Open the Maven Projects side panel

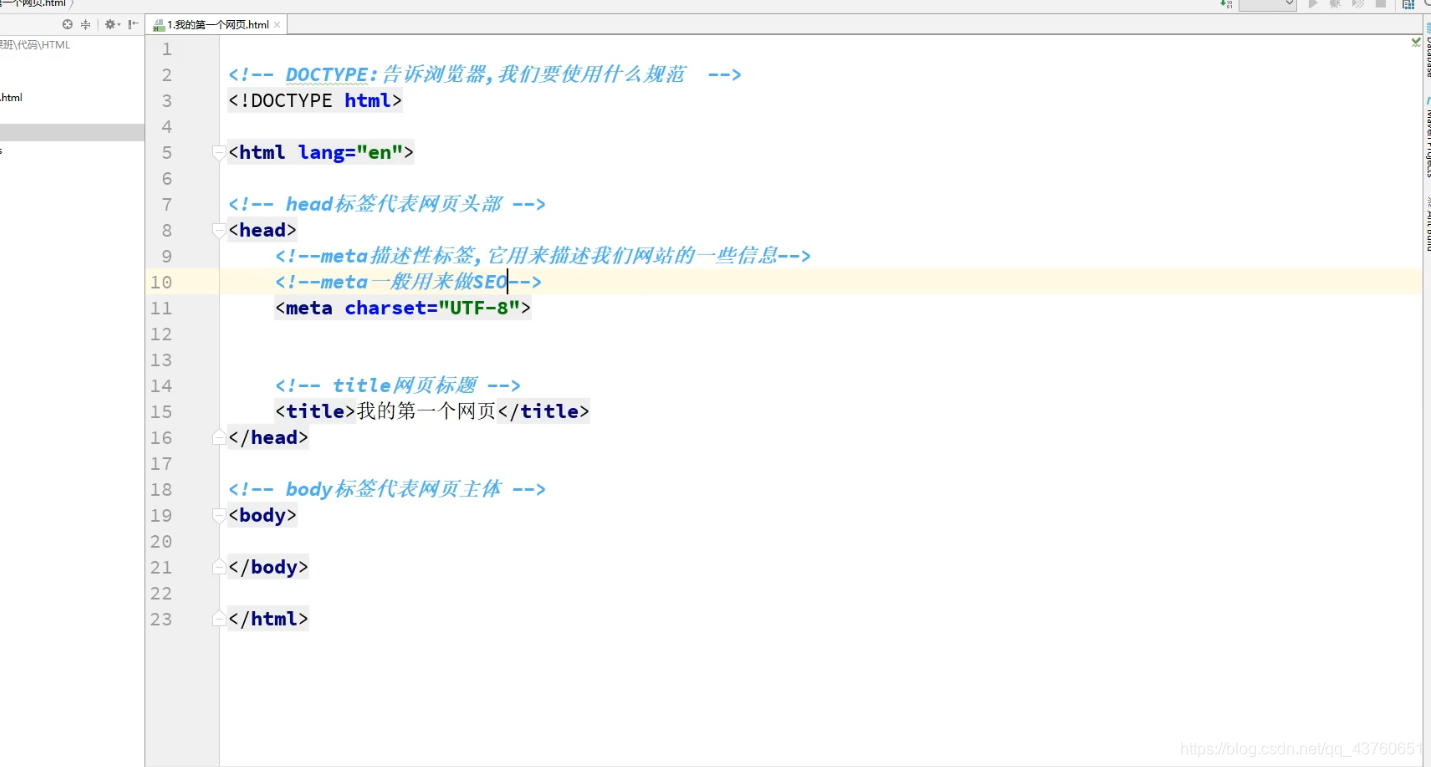tap(1426, 135)
